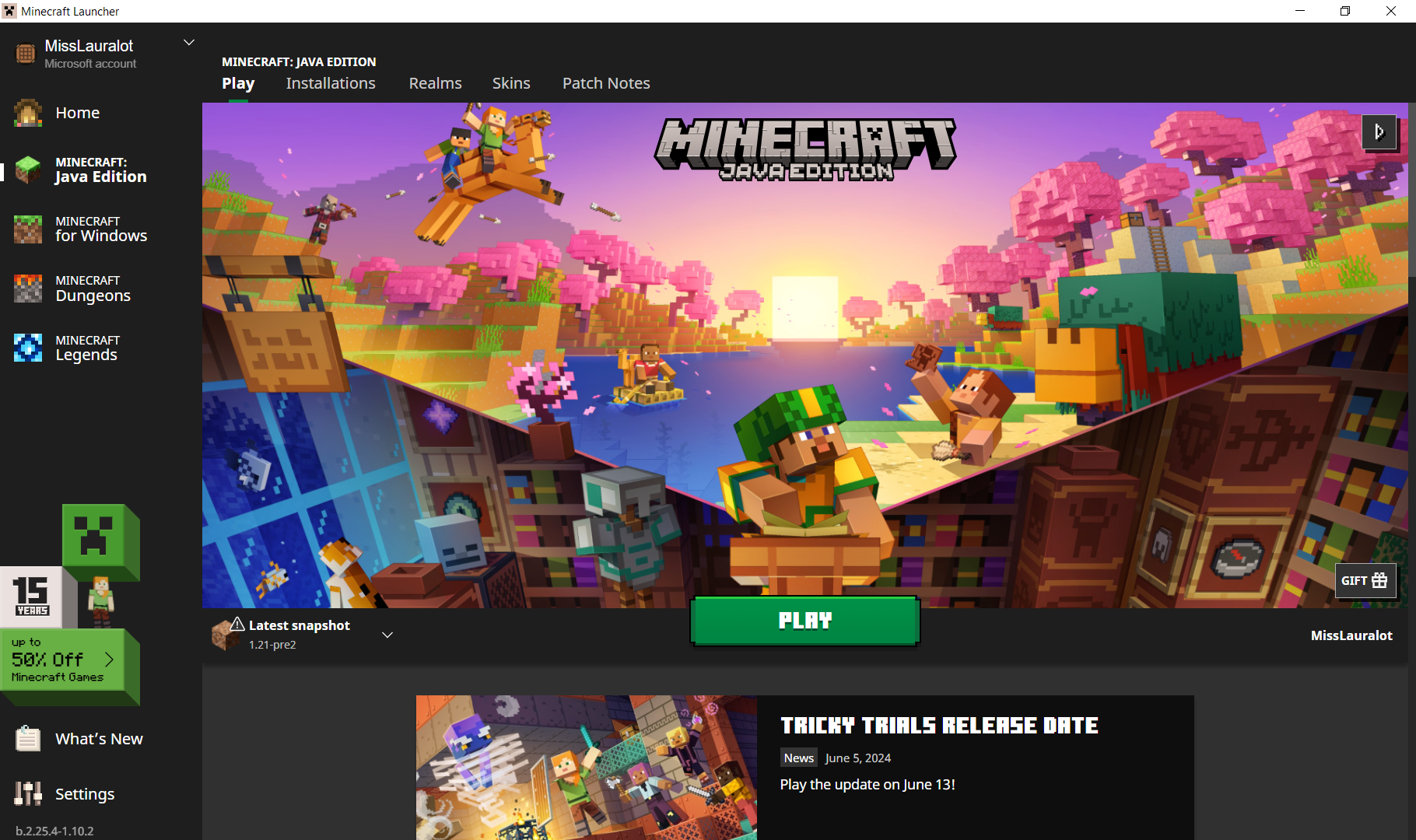Switch to the Installations tab
Image resolution: width=1416 pixels, height=840 pixels.
click(x=331, y=83)
